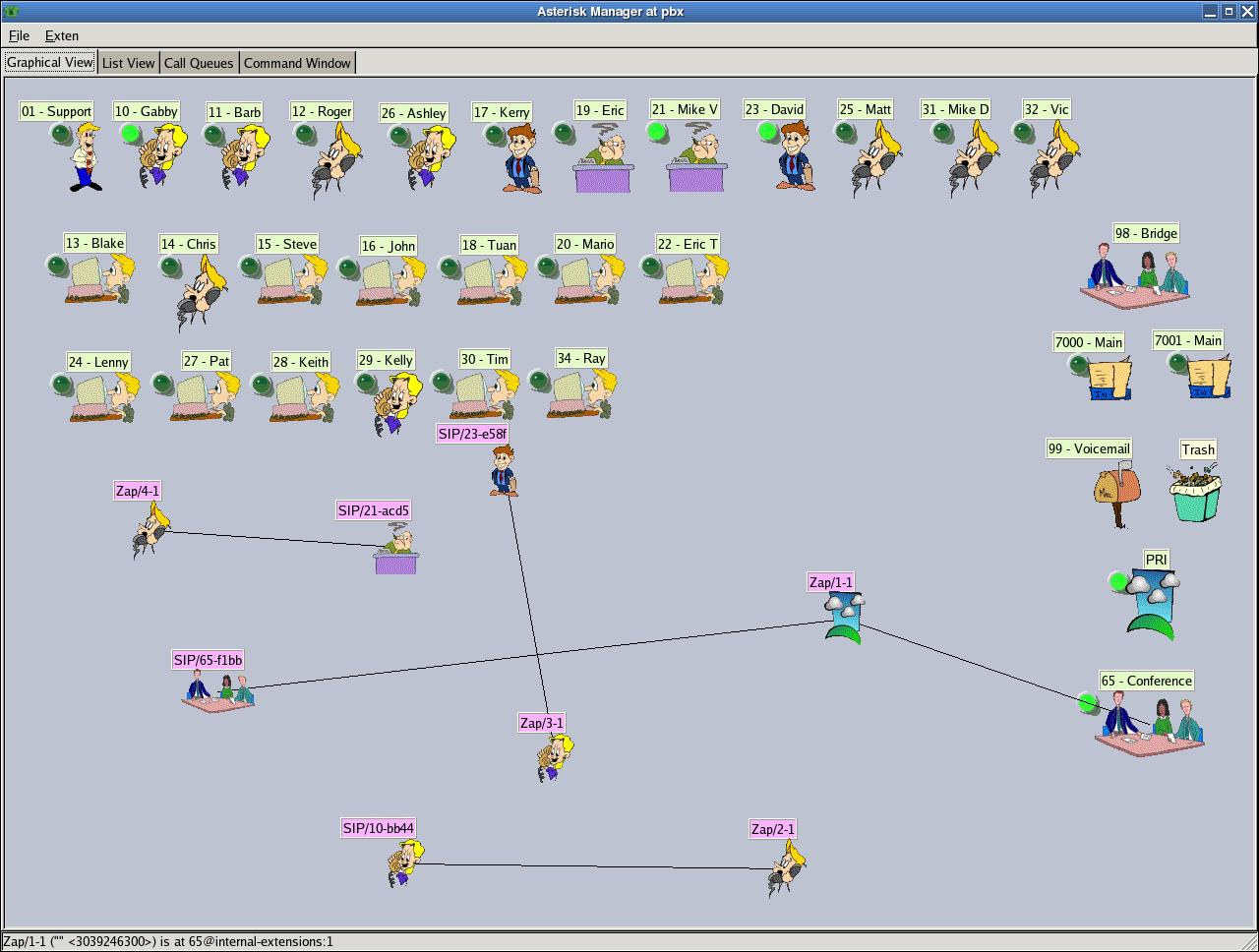Click the SIP/65-f1bb conference channel icon

tap(218, 690)
